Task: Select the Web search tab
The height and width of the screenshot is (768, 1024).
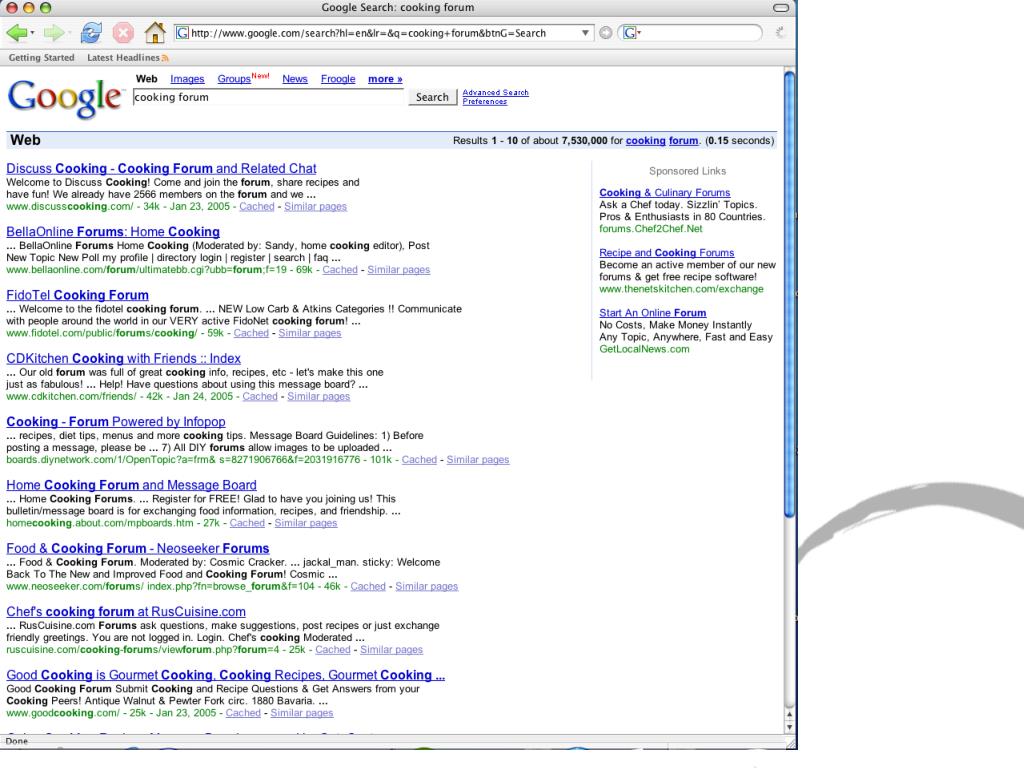Action: [x=146, y=79]
